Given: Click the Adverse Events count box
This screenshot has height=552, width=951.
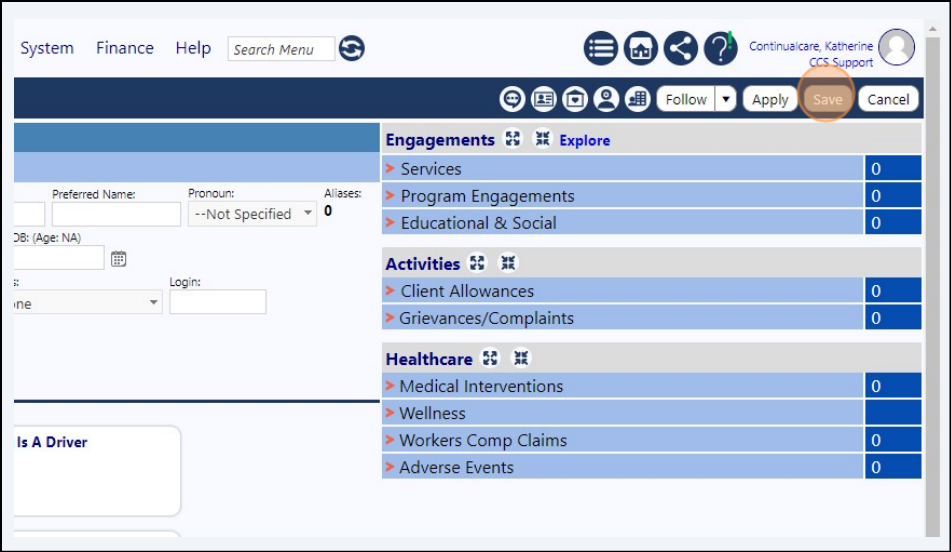Looking at the screenshot, I should [x=893, y=467].
